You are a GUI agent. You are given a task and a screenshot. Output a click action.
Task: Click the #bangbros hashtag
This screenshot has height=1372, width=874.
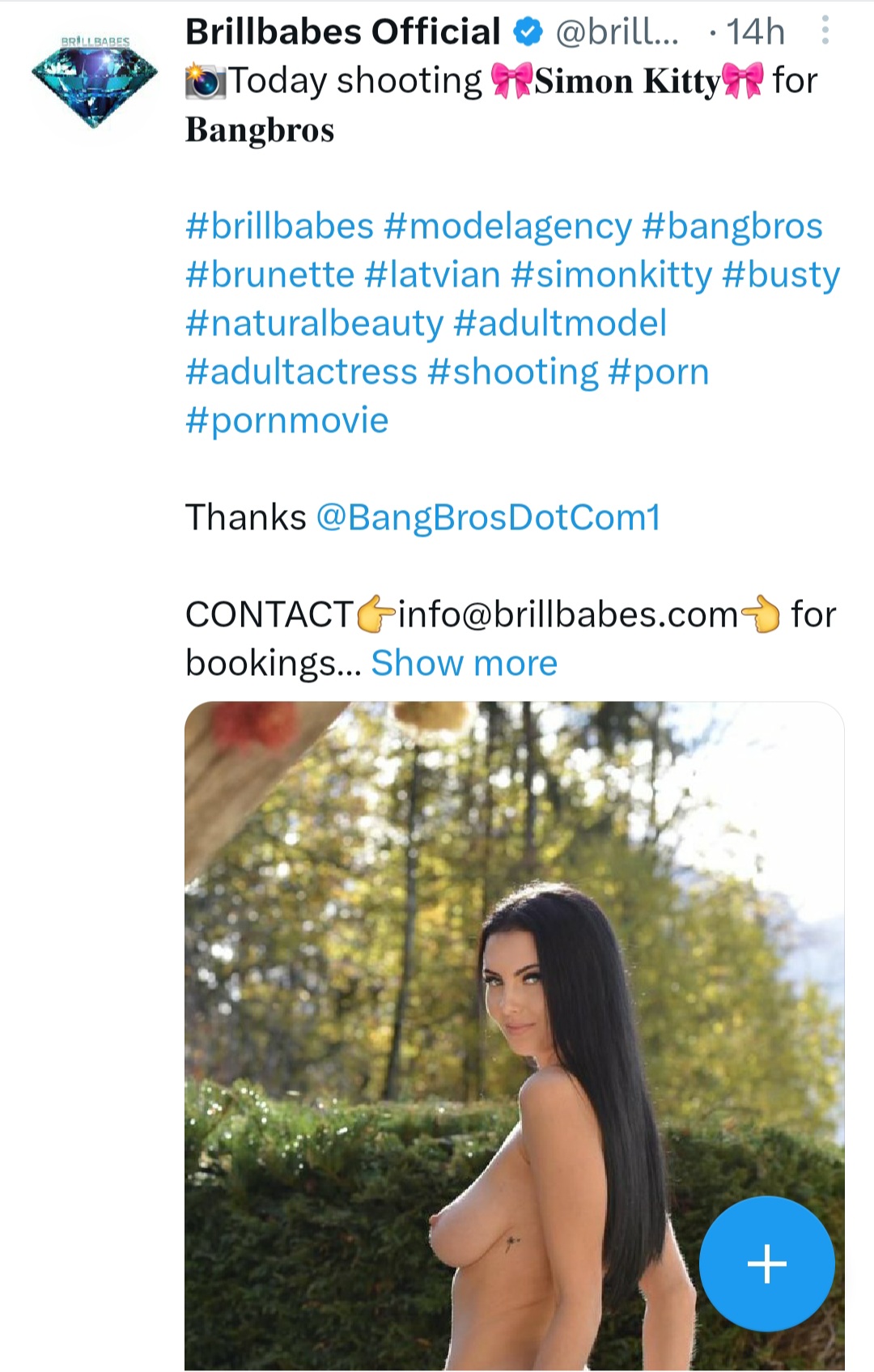[732, 227]
